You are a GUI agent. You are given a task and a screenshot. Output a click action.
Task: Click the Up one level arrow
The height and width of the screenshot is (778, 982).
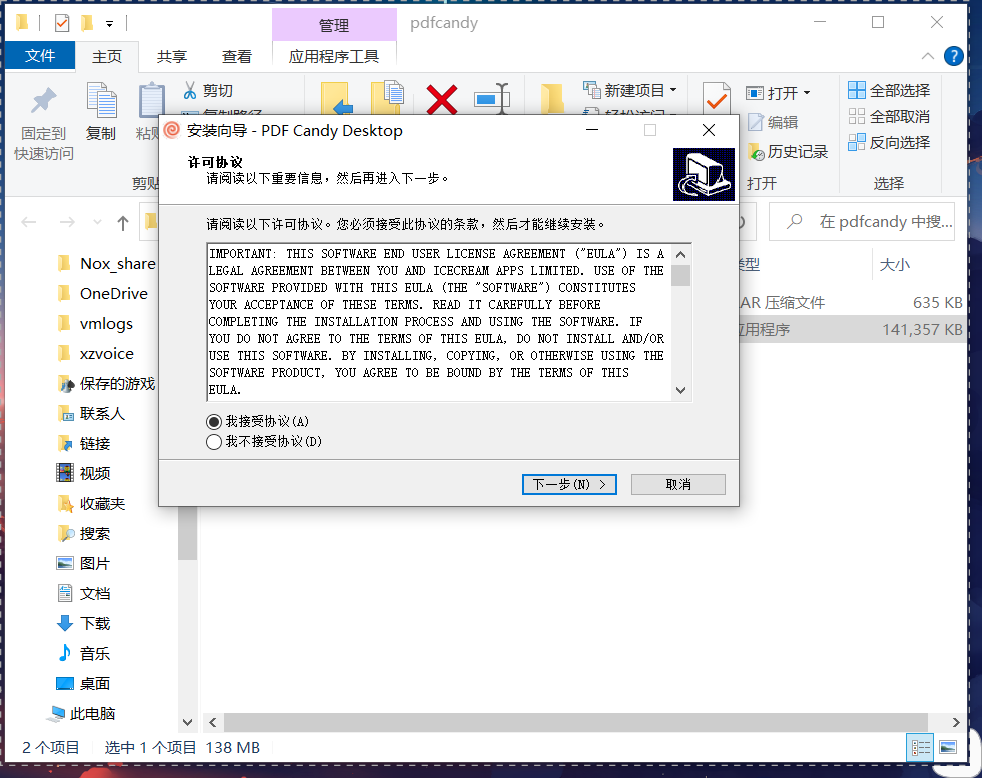pyautogui.click(x=123, y=222)
